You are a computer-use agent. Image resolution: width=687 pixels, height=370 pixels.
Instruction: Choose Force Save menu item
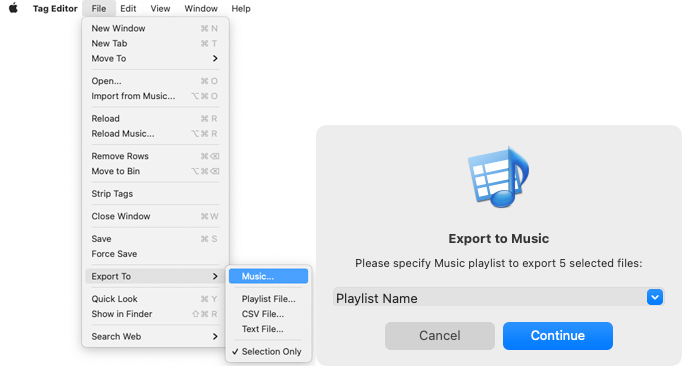point(155,253)
